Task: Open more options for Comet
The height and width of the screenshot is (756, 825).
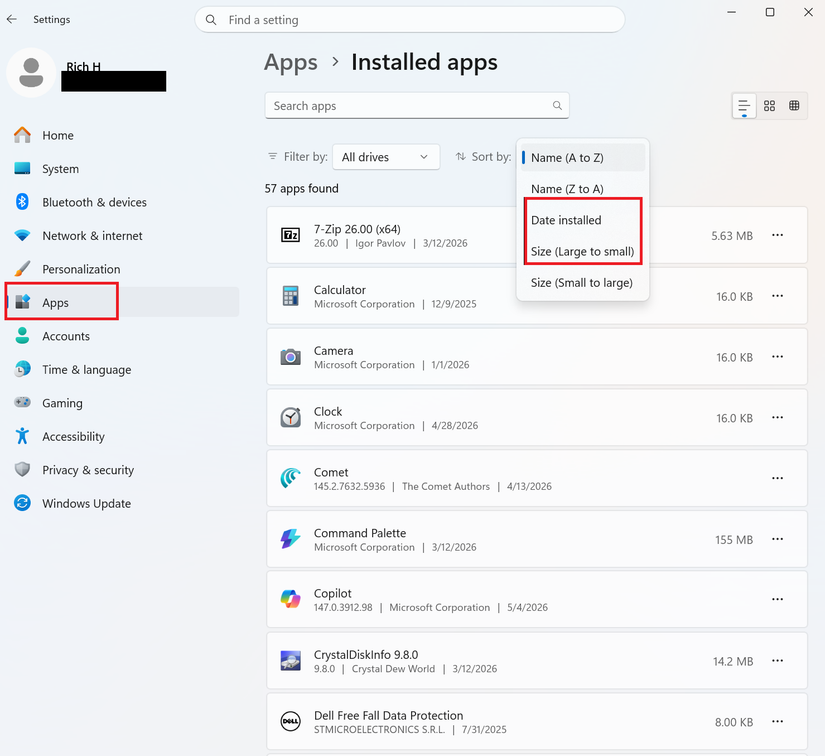Action: pyautogui.click(x=778, y=478)
